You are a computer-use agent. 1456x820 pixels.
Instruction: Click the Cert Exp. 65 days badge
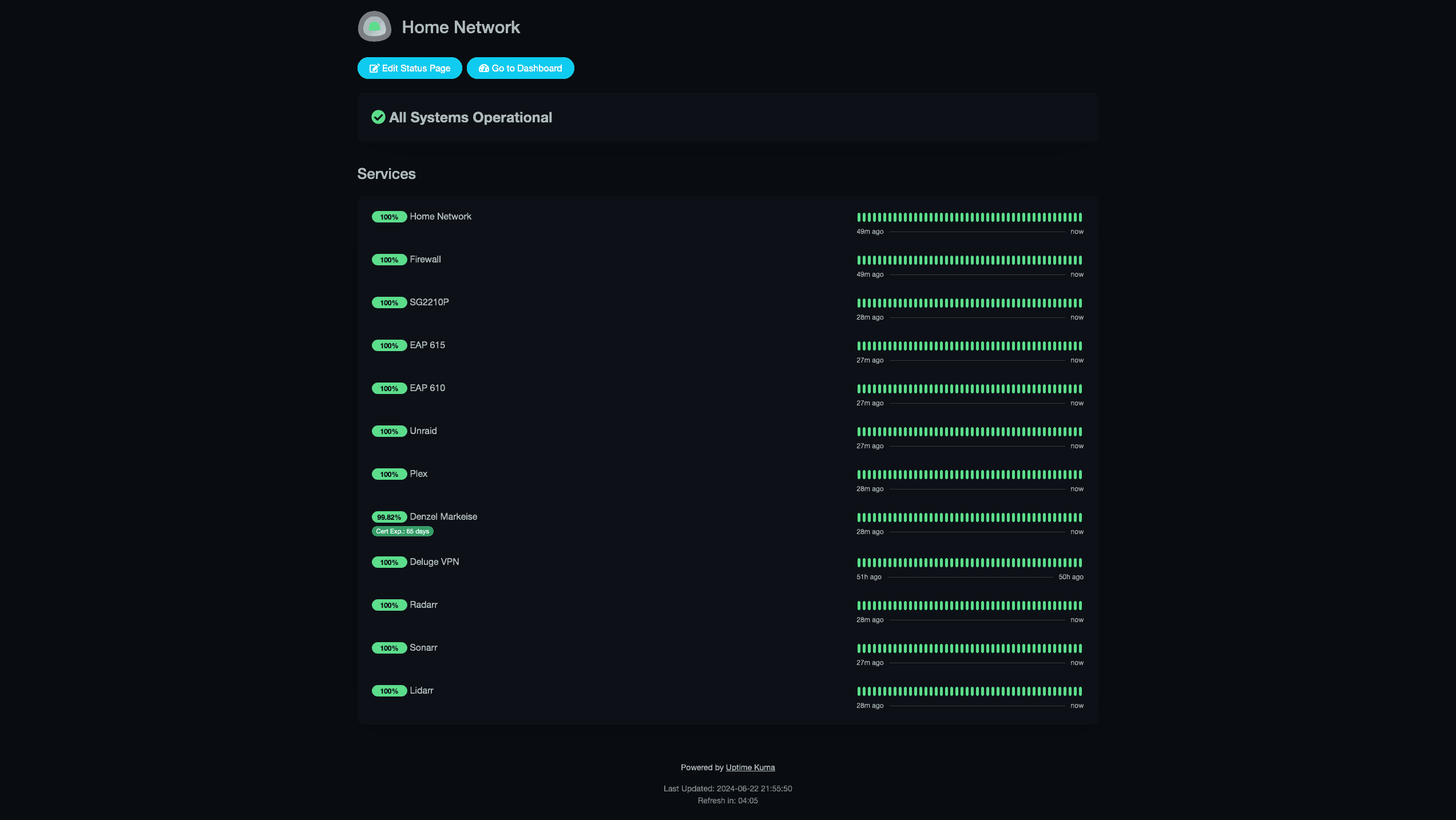point(402,531)
